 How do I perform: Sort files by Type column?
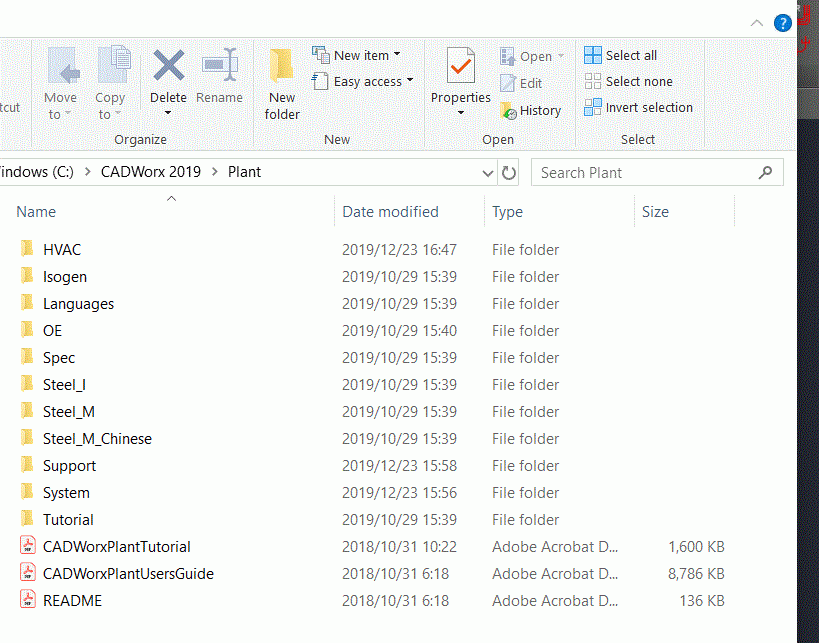pyautogui.click(x=507, y=212)
